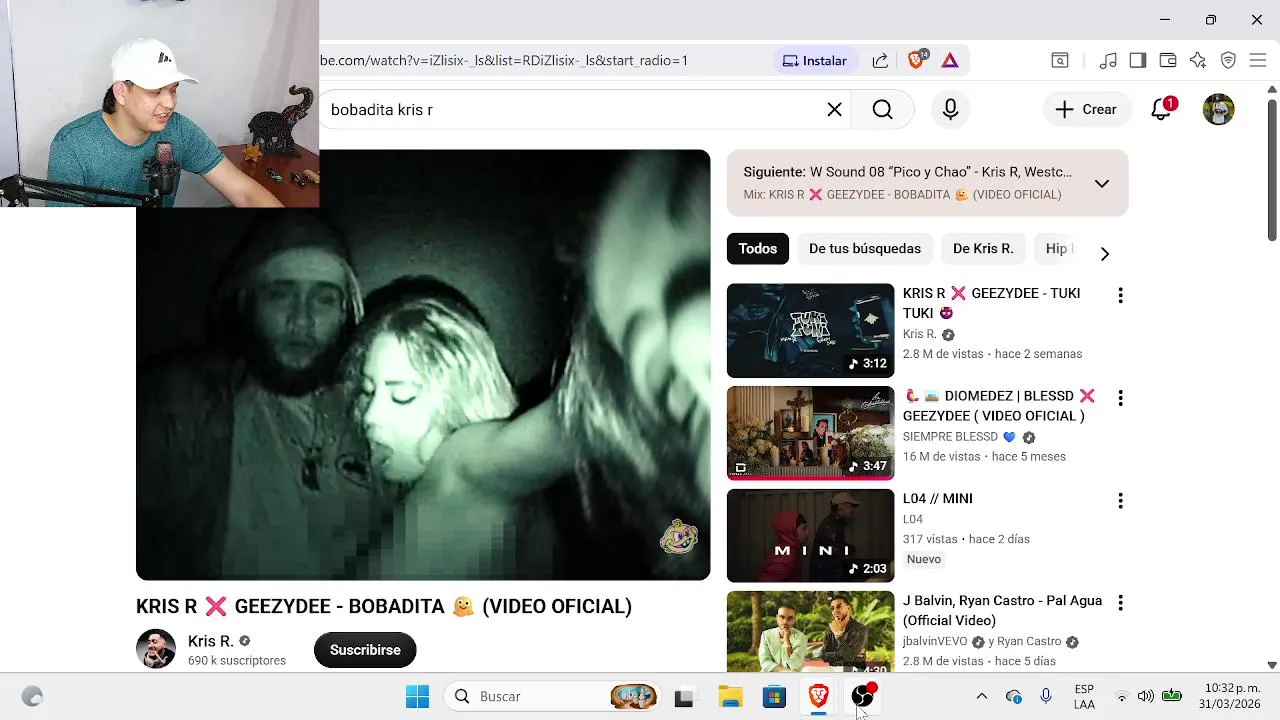This screenshot has height=720, width=1280.
Task: Open options menu for L04 // MINI
Action: tap(1120, 500)
